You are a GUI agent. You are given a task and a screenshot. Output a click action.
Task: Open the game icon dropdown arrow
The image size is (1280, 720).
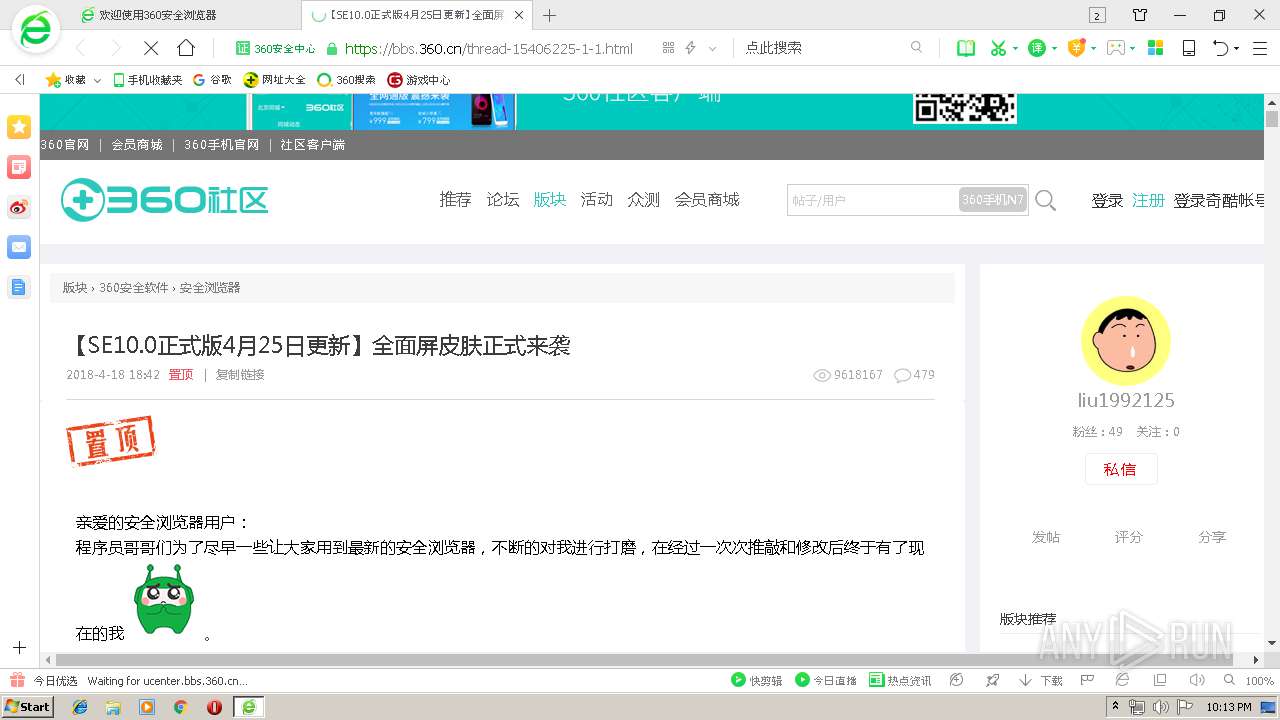[1133, 48]
